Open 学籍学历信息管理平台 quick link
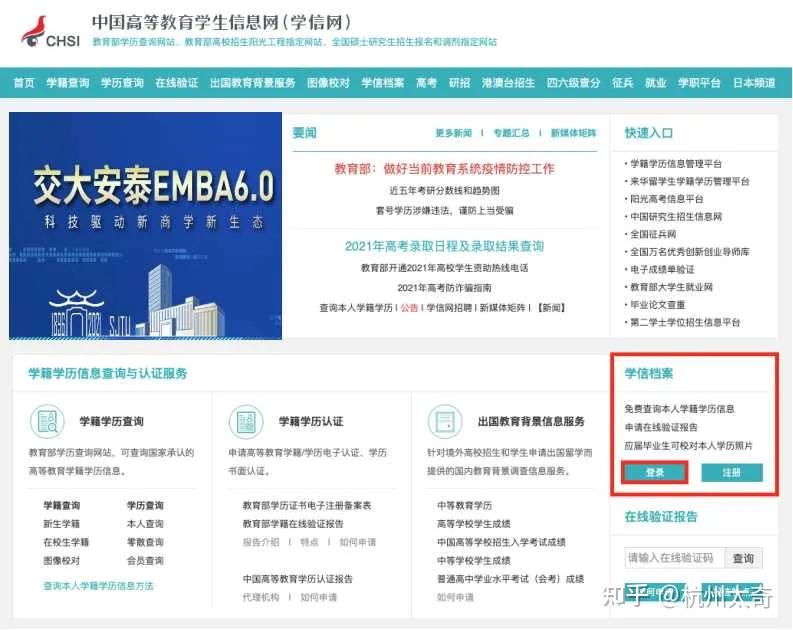Image resolution: width=793 pixels, height=630 pixels. click(x=676, y=163)
